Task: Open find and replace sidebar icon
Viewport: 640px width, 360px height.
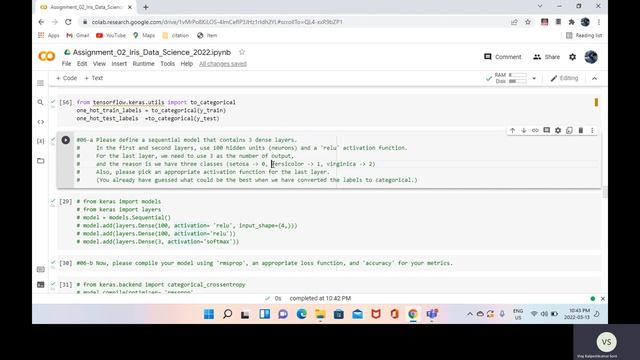Action: (40, 102)
